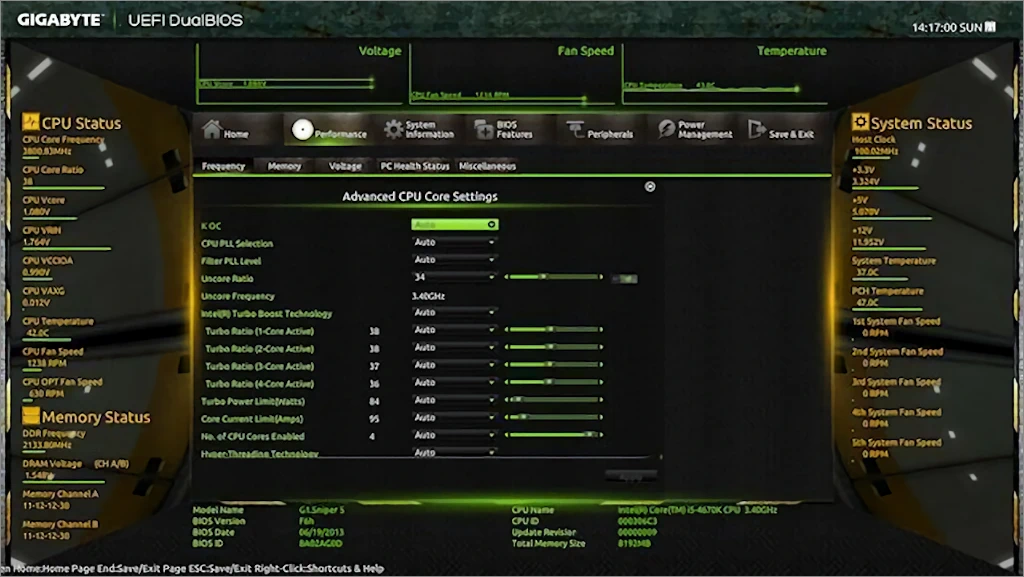Open Turbo Ratio 1-Core Active dropdown

(455, 330)
